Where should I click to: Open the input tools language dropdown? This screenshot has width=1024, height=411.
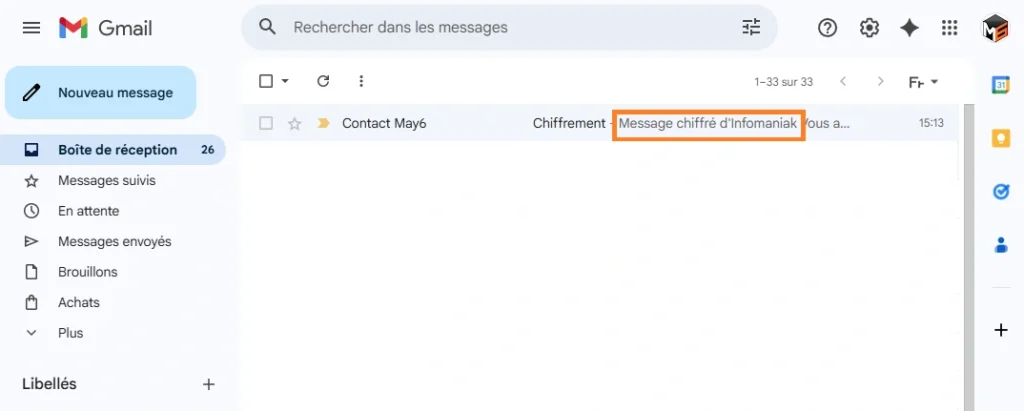pyautogui.click(x=924, y=82)
